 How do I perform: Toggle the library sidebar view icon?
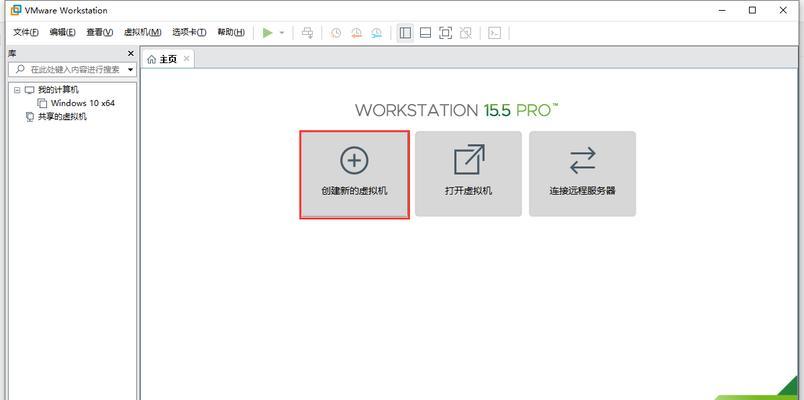tap(405, 33)
